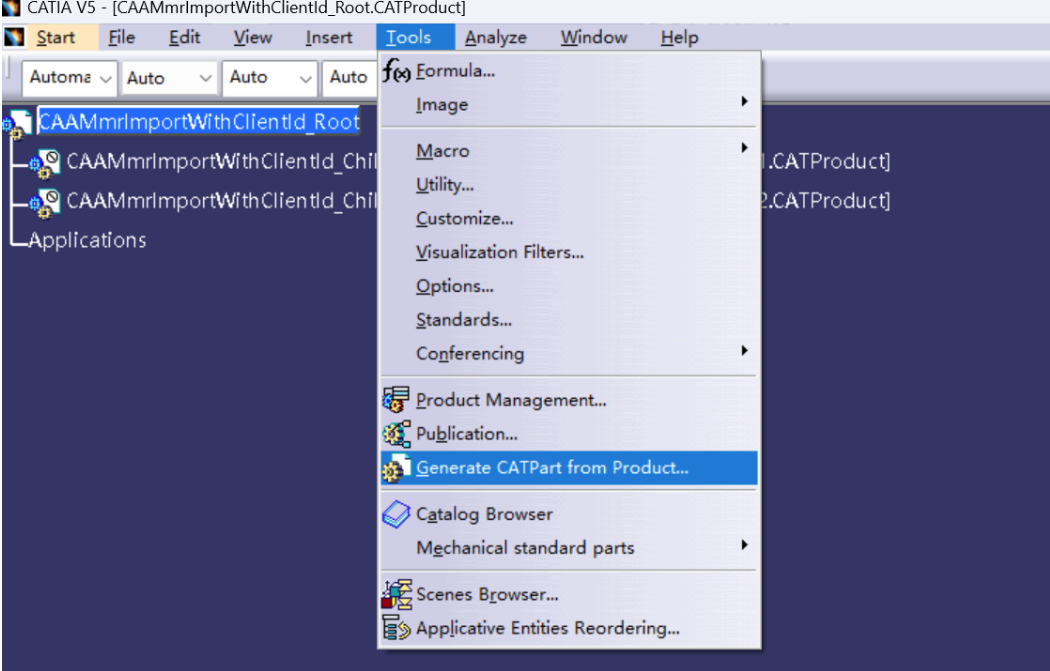Select Visualization Filters... entry
1050x671 pixels.
coord(569,252)
